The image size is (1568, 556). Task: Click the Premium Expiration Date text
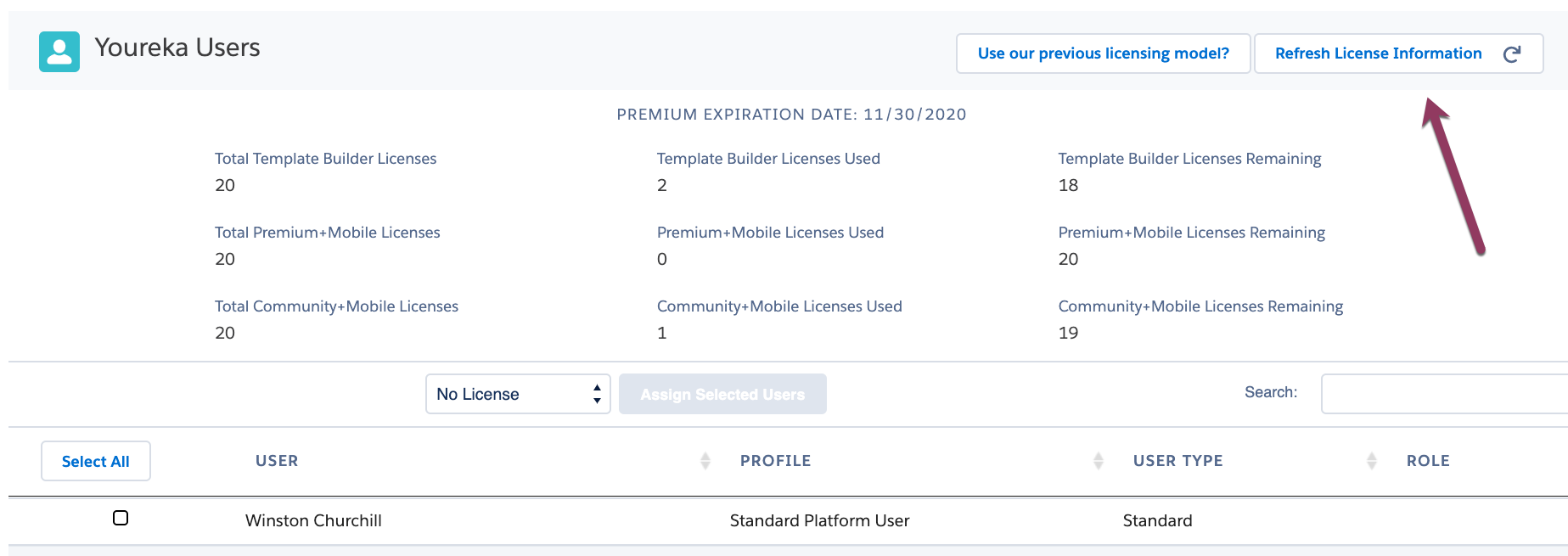tap(791, 115)
